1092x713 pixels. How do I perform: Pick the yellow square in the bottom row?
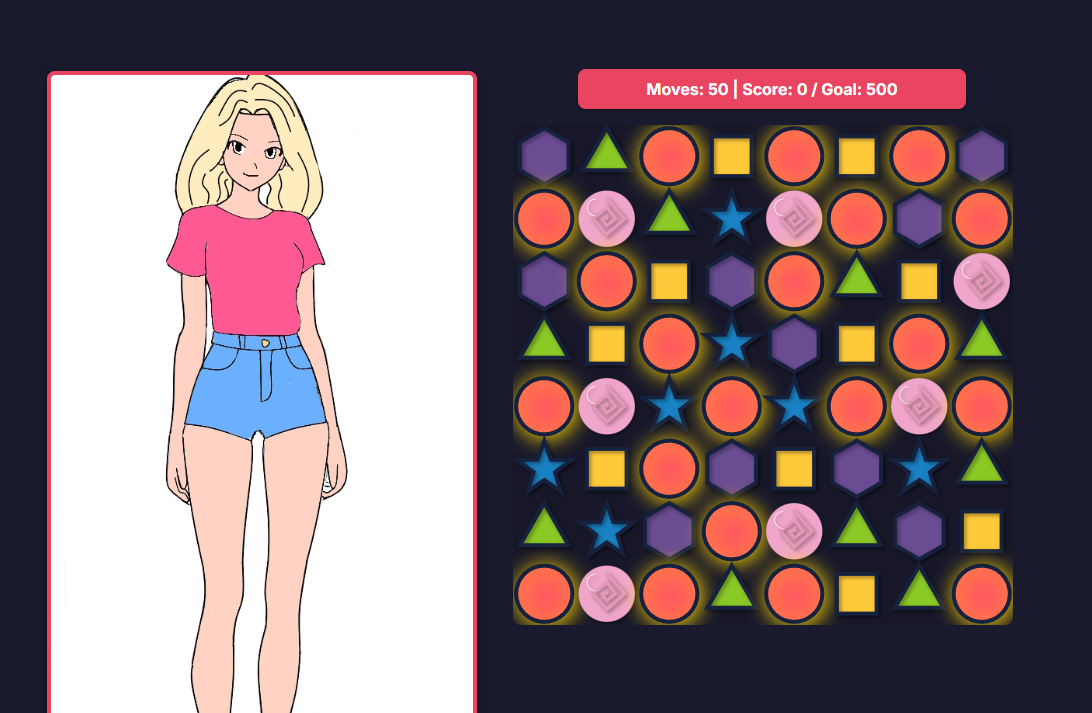click(x=856, y=594)
